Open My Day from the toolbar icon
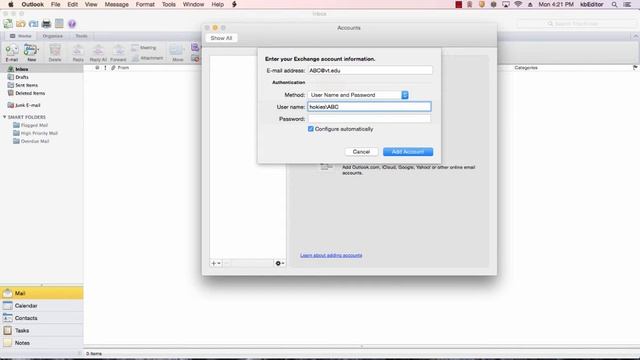This screenshot has height=360, width=640. pyautogui.click(x=59, y=24)
